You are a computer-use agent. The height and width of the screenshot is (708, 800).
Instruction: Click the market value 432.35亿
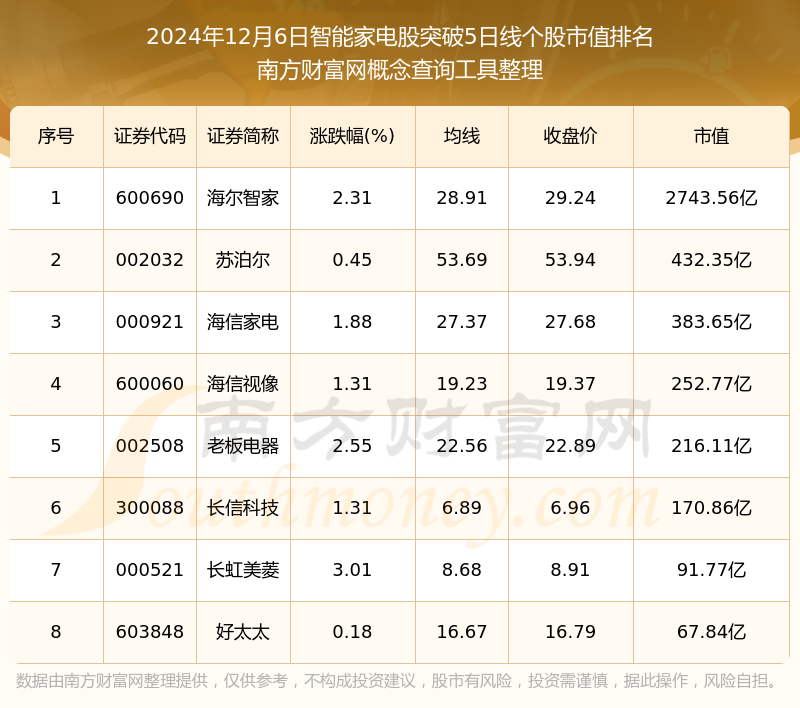pos(711,260)
